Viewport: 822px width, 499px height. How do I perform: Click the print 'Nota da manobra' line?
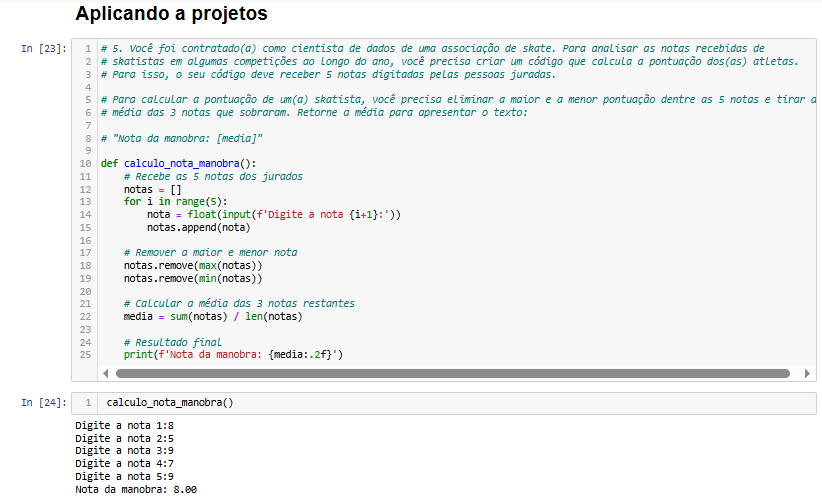tap(233, 355)
